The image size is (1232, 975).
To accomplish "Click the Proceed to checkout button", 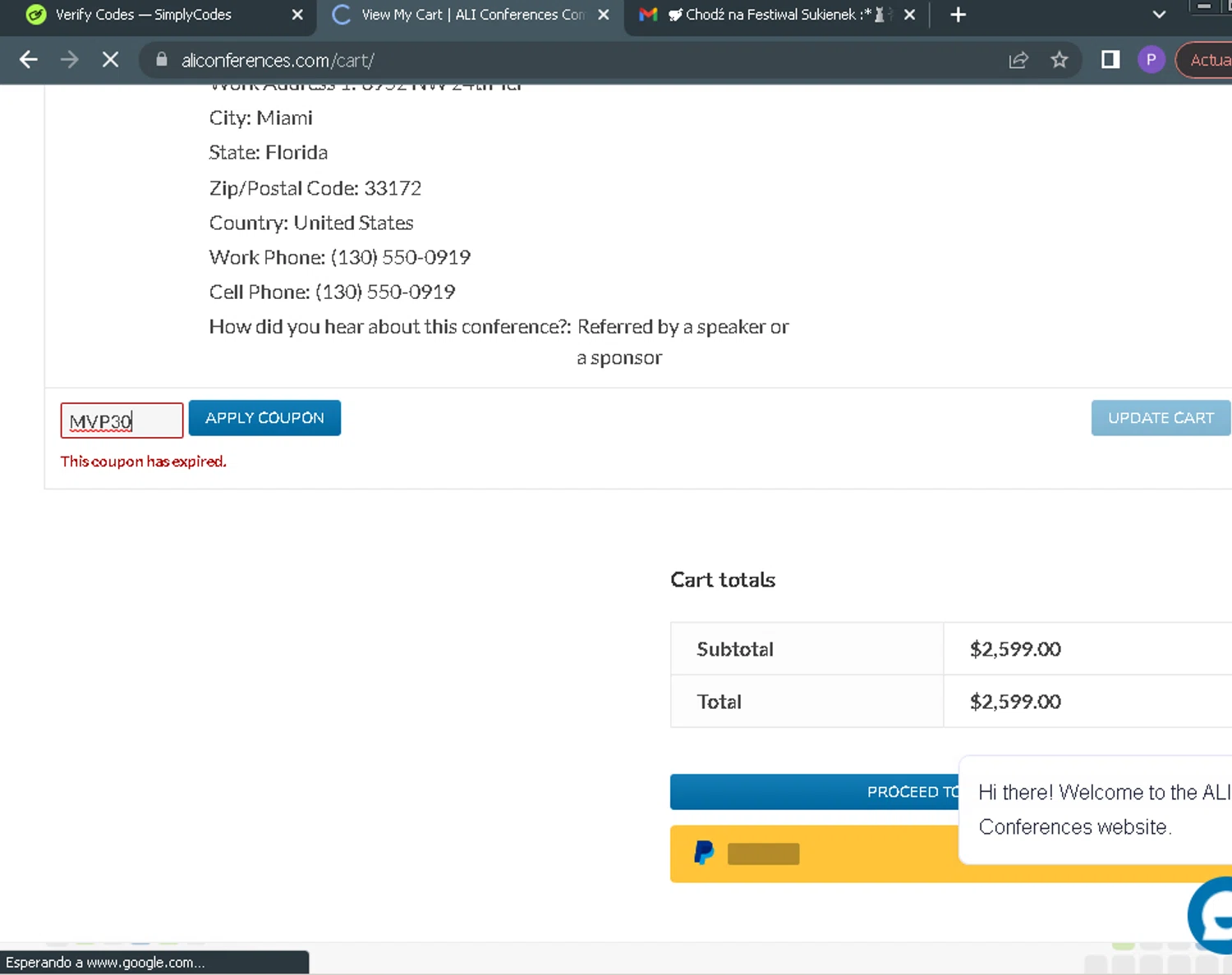I will click(814, 792).
